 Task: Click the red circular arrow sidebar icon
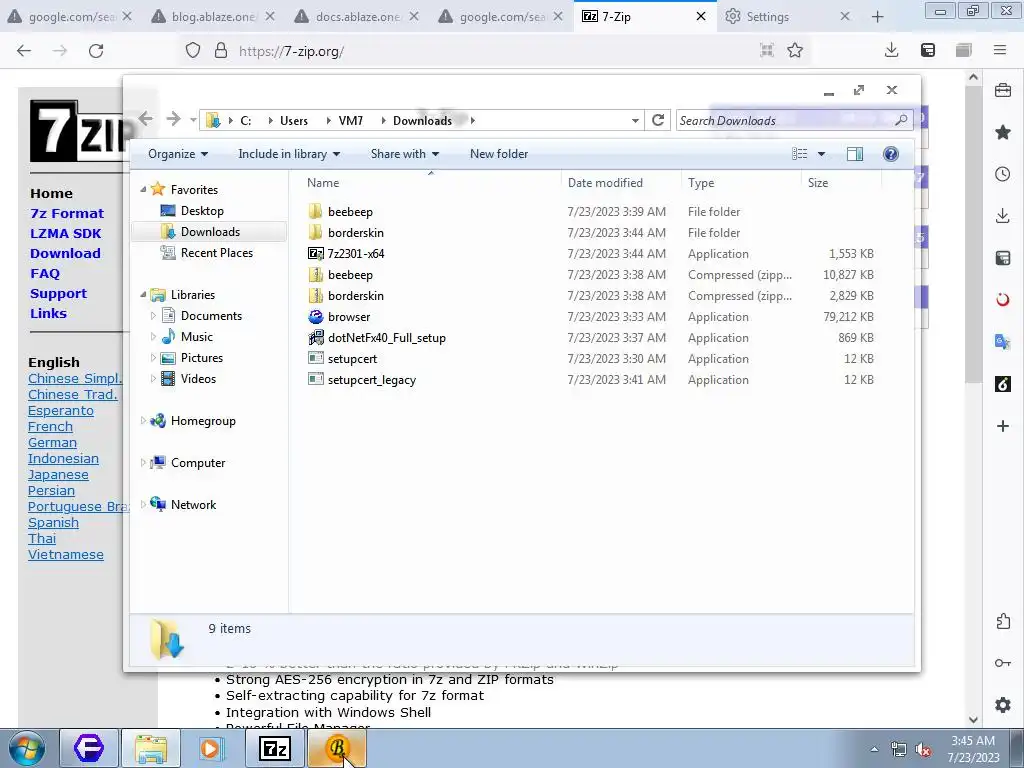[x=1003, y=300]
